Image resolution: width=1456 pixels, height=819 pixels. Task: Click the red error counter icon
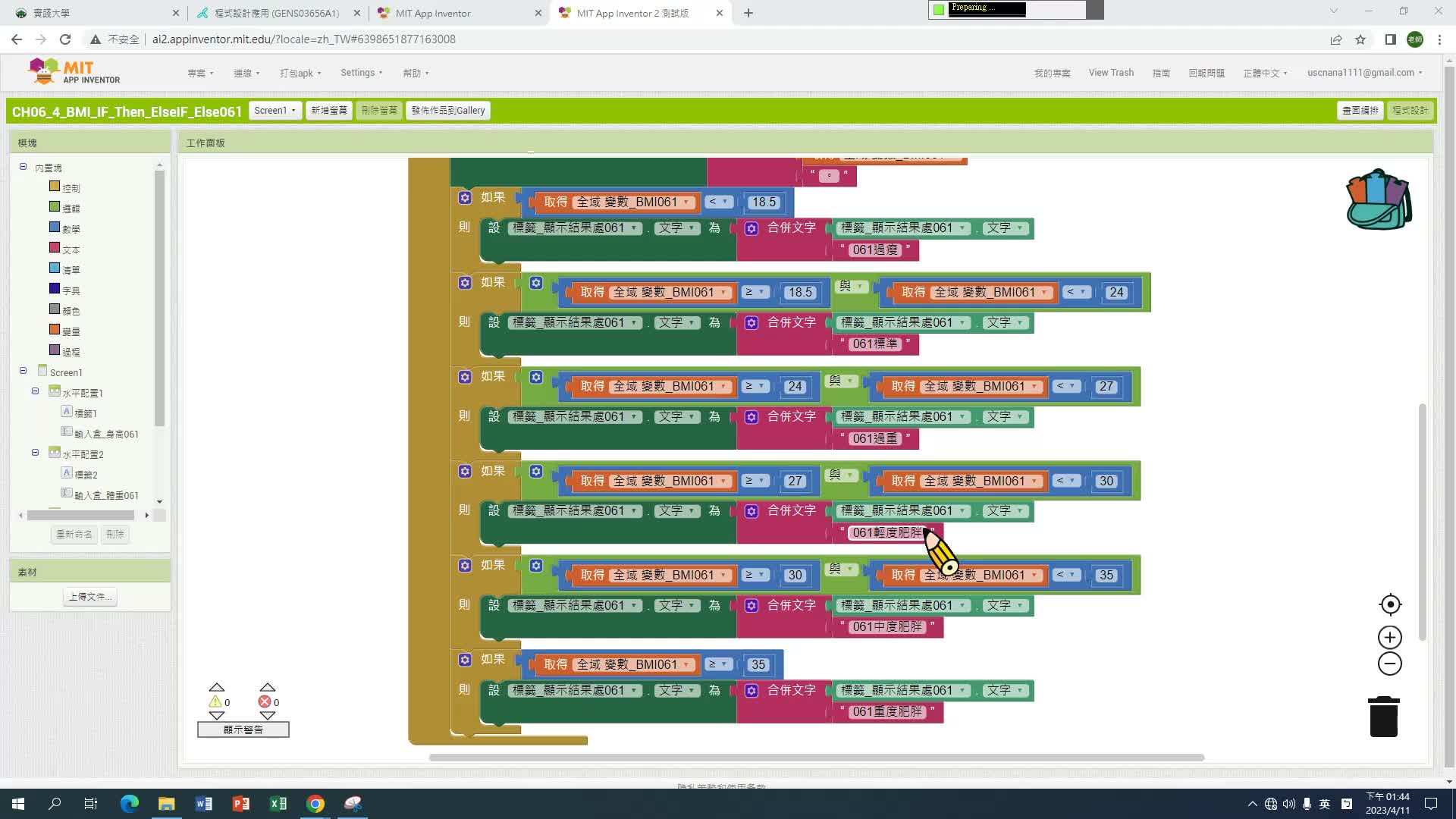265,701
